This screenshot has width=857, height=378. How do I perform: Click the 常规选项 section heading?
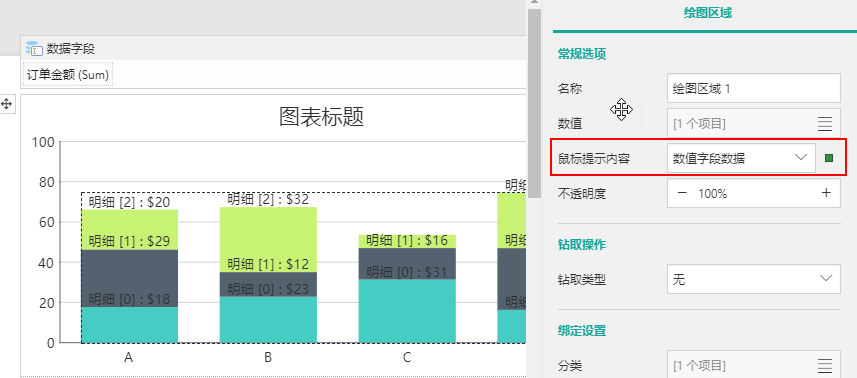[x=582, y=54]
